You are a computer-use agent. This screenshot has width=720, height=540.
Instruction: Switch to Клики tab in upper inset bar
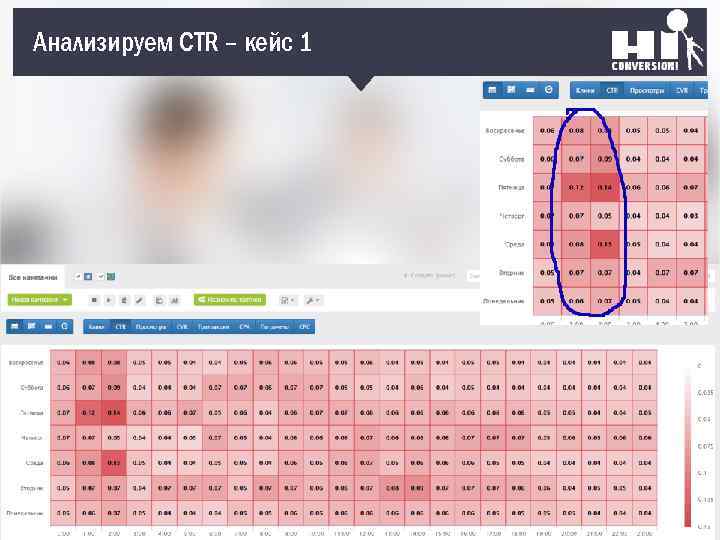[585, 90]
